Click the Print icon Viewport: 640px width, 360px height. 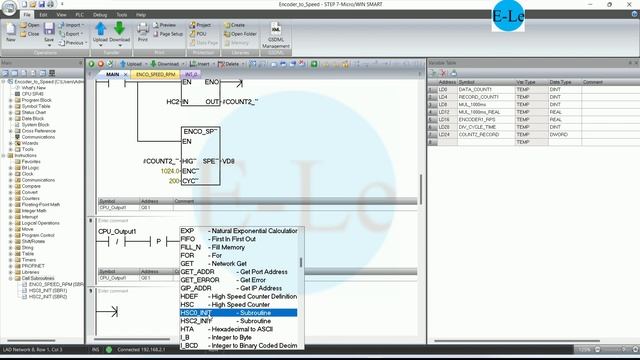pos(142,29)
